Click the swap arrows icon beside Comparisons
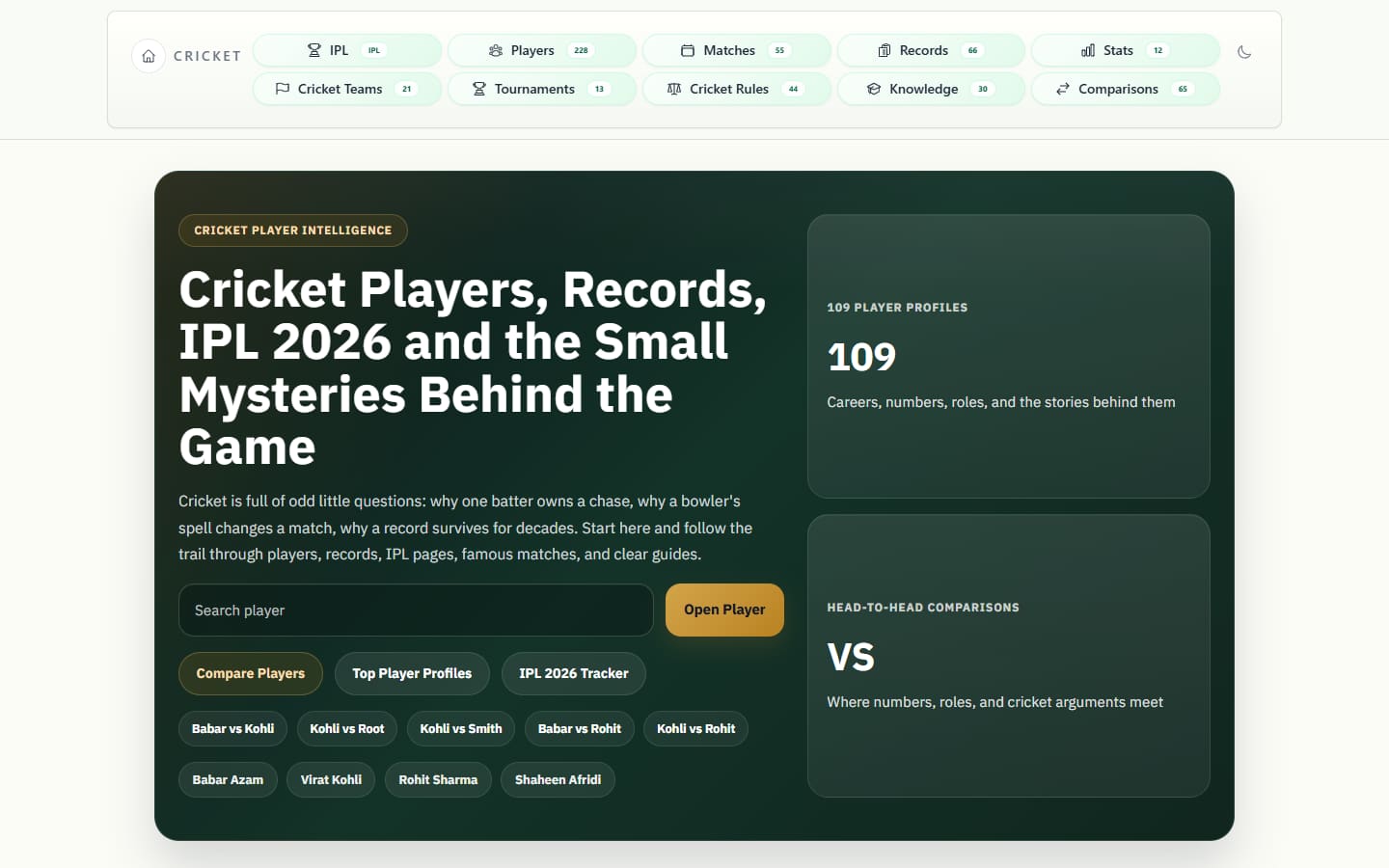 pos(1063,89)
